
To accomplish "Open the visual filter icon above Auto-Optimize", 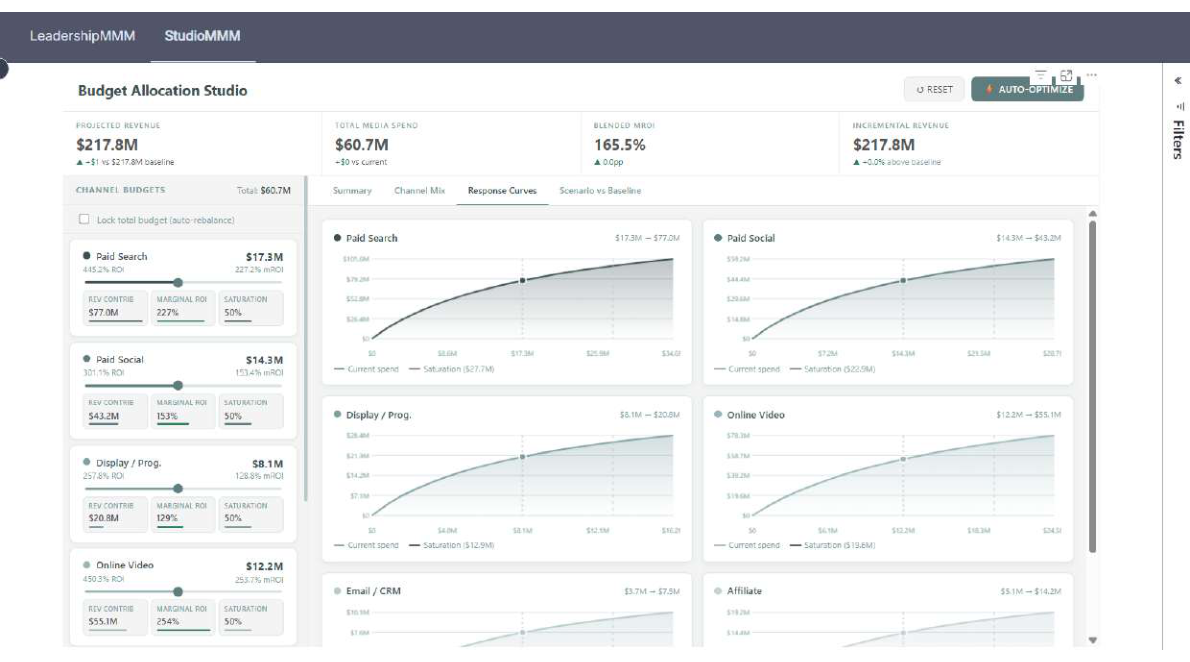I will pyautogui.click(x=1040, y=74).
